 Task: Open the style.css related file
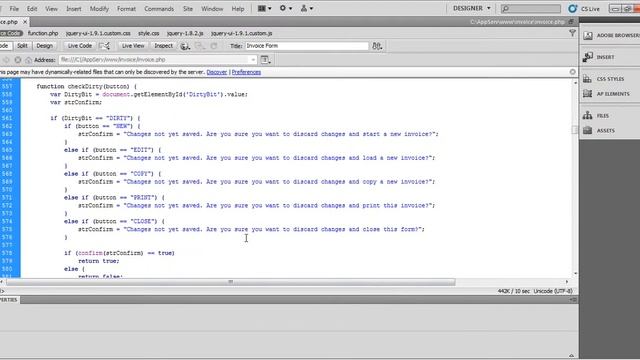pos(149,33)
